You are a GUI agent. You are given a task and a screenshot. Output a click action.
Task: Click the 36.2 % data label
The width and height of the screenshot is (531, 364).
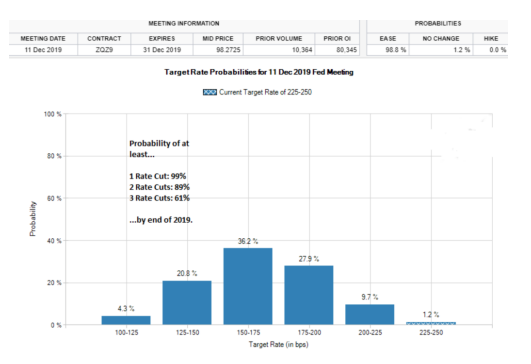click(248, 241)
